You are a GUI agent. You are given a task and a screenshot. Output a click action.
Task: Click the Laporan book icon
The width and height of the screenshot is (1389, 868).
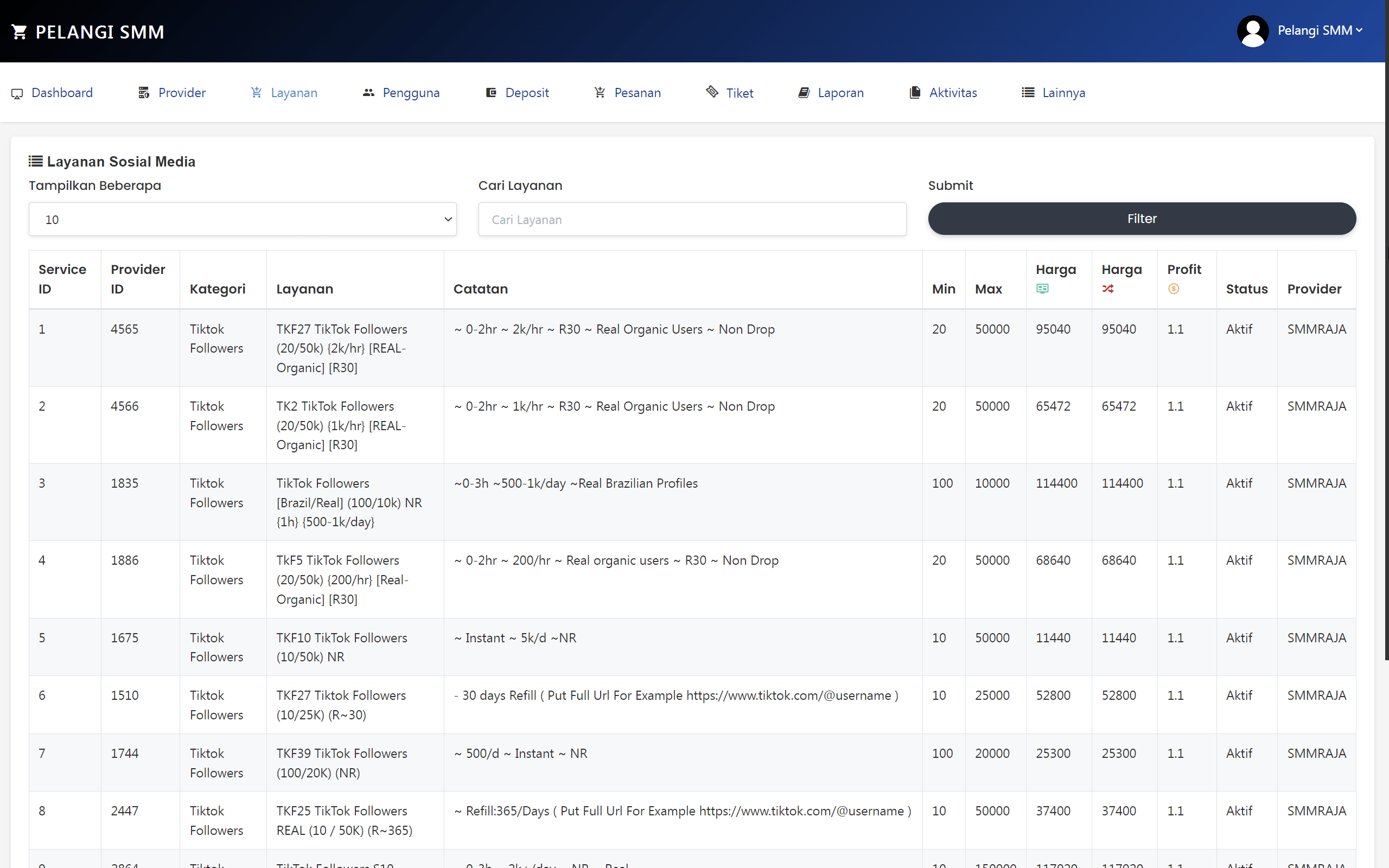coord(804,92)
